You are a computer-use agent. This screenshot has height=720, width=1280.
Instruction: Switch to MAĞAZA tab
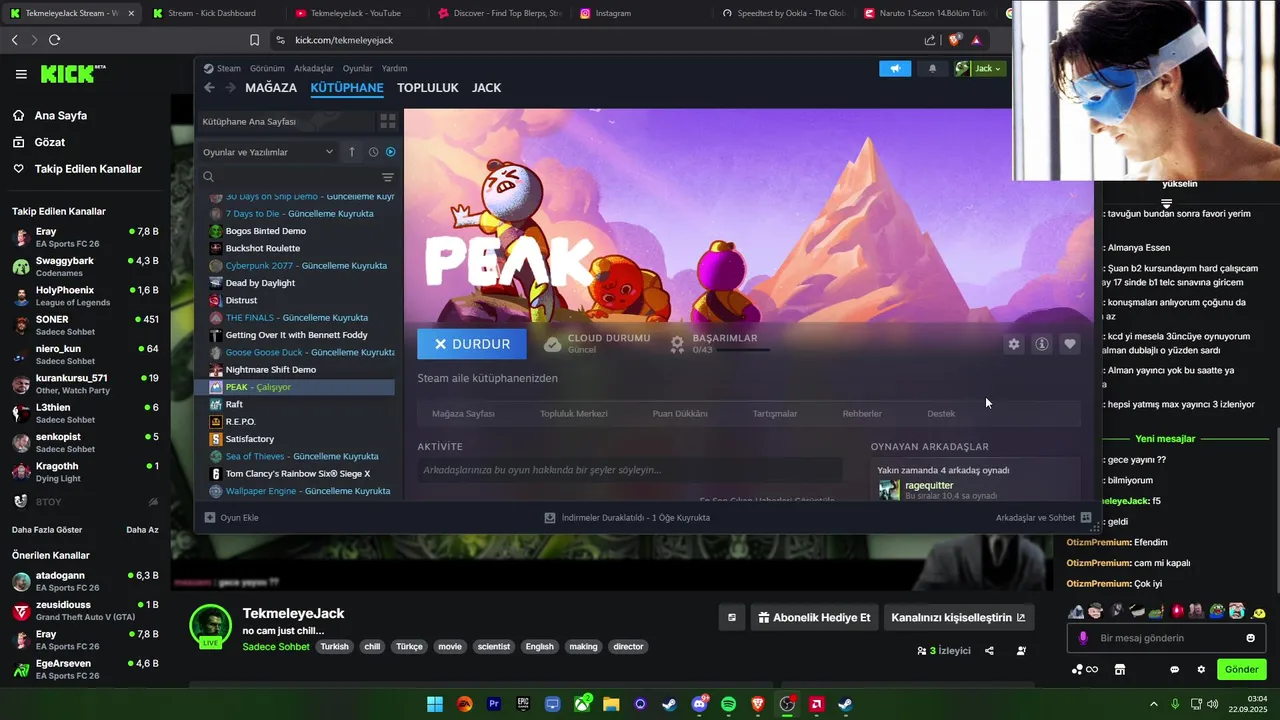(271, 88)
